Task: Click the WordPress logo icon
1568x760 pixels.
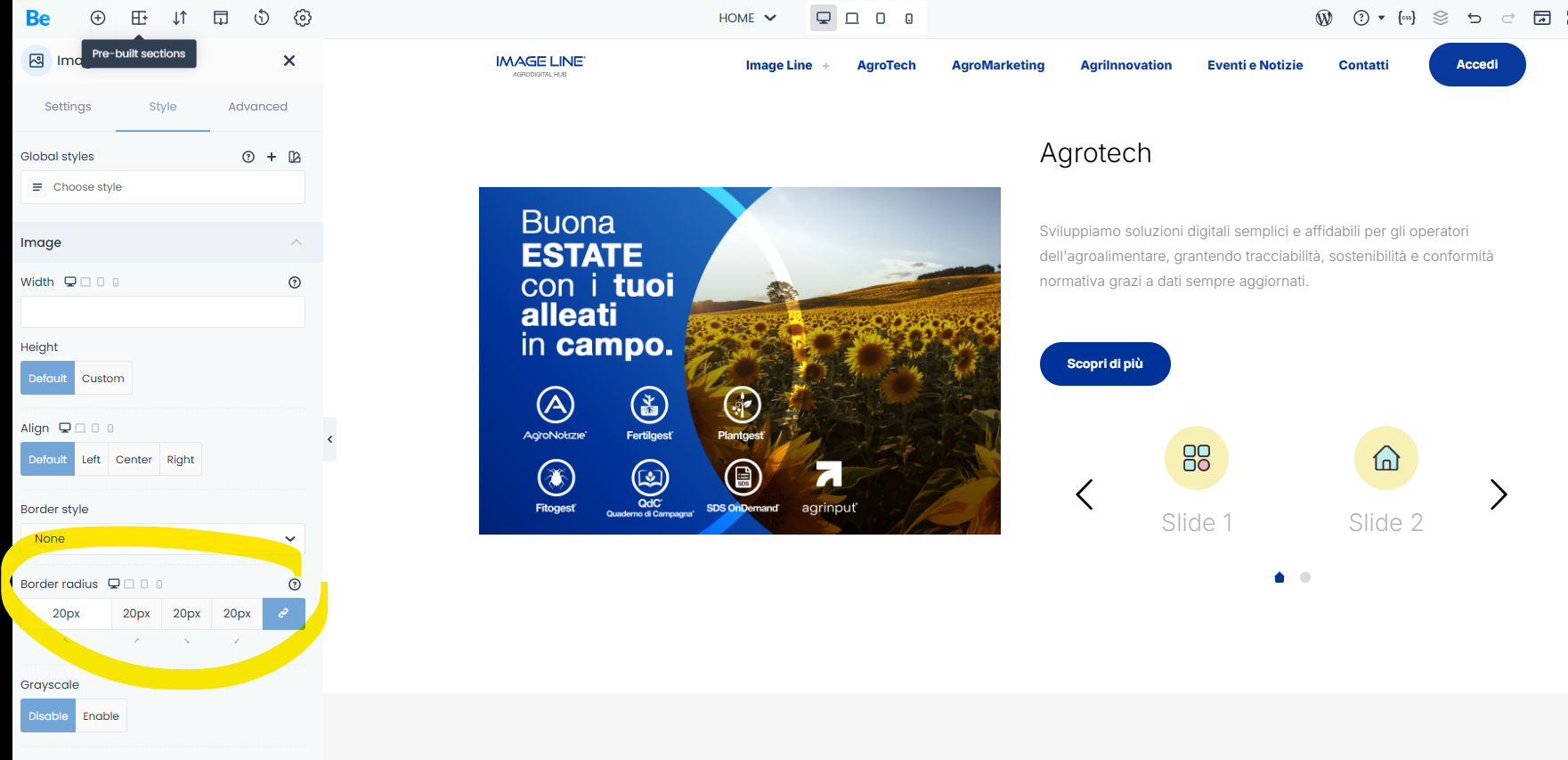Action: (1324, 18)
